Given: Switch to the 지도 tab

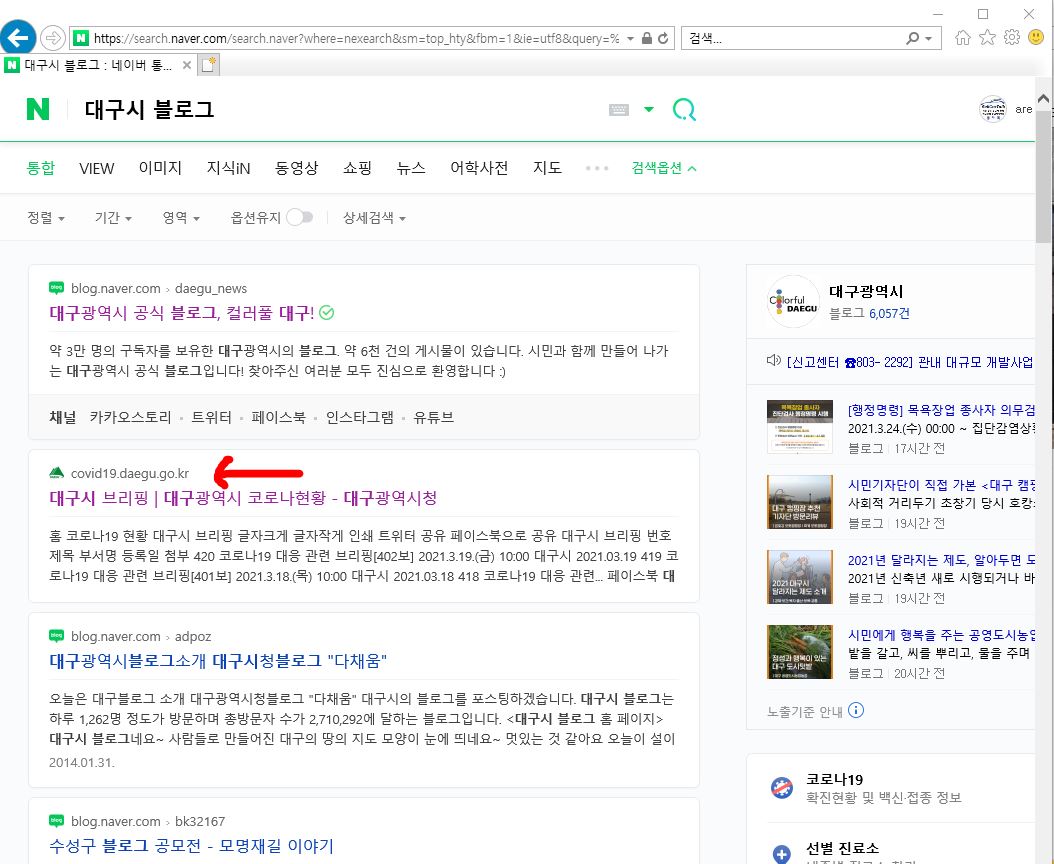Looking at the screenshot, I should pos(547,167).
